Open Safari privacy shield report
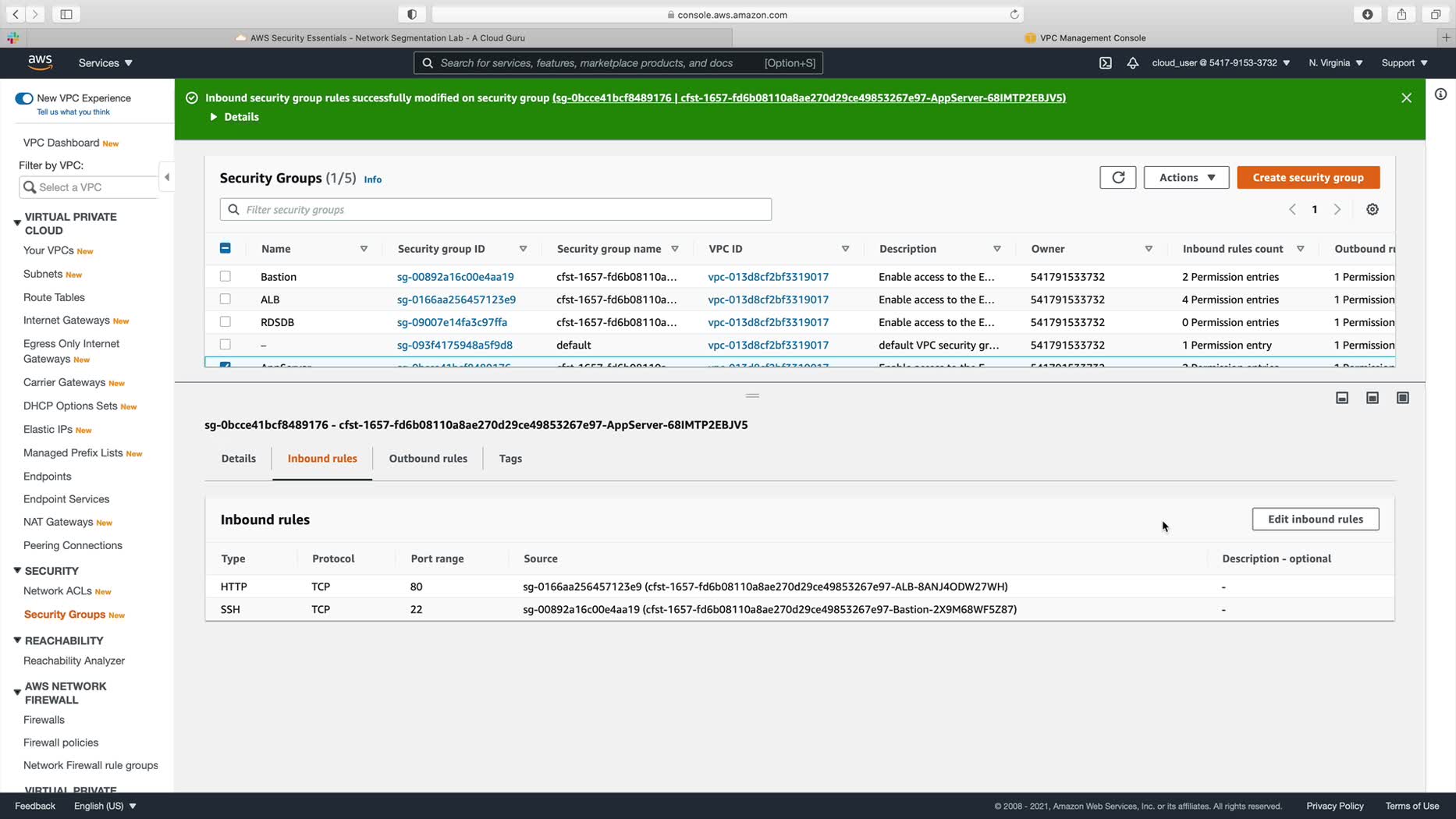Viewport: 1456px width, 819px height. coord(412,14)
